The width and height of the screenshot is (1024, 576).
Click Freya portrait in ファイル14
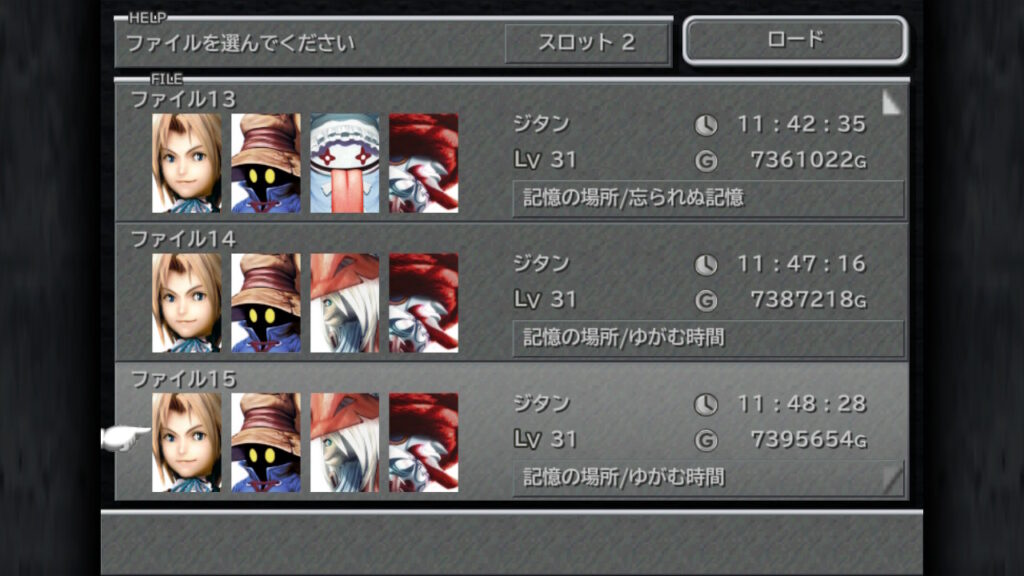(x=345, y=303)
